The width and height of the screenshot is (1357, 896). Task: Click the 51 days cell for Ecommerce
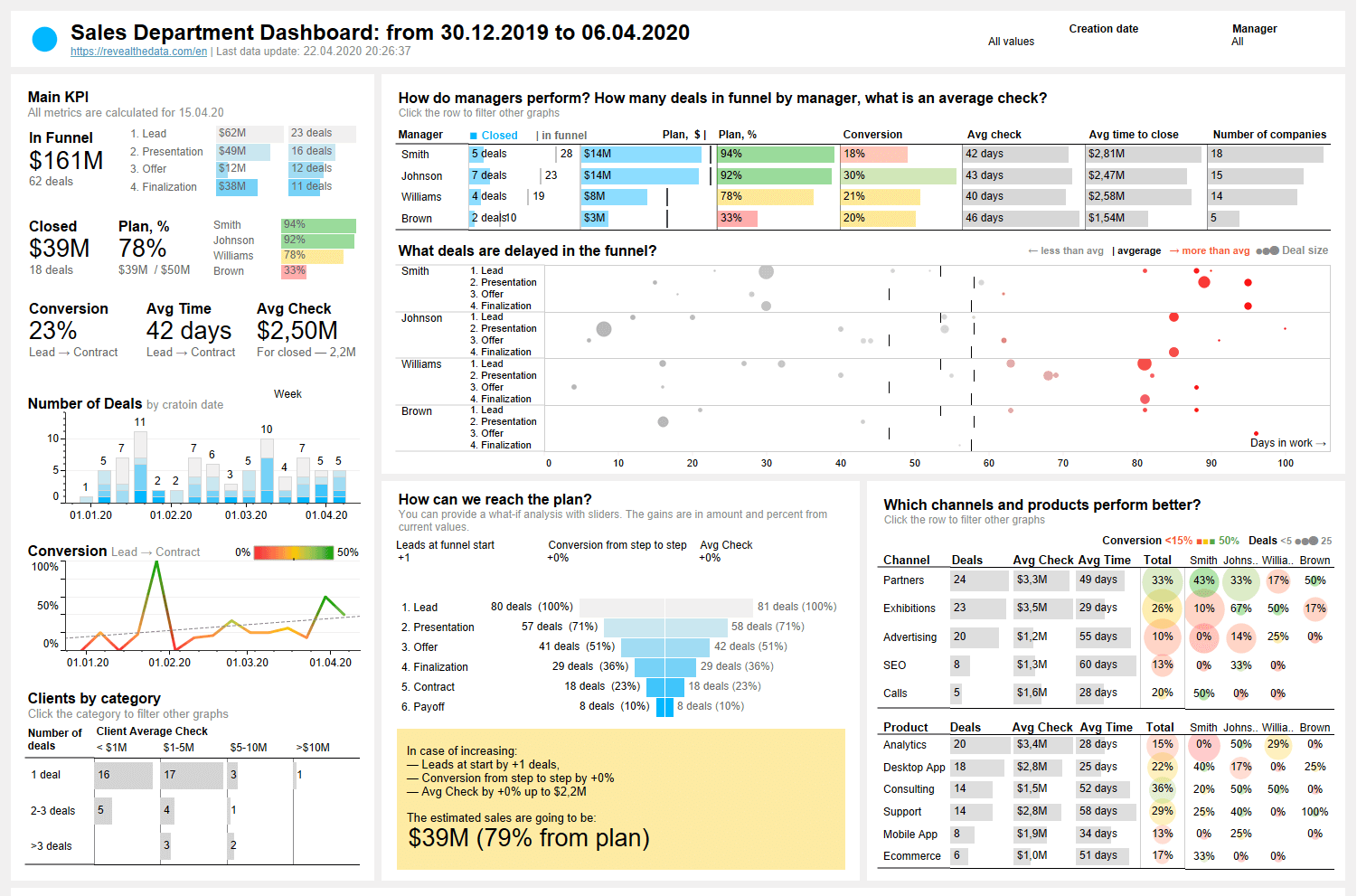(x=1104, y=855)
